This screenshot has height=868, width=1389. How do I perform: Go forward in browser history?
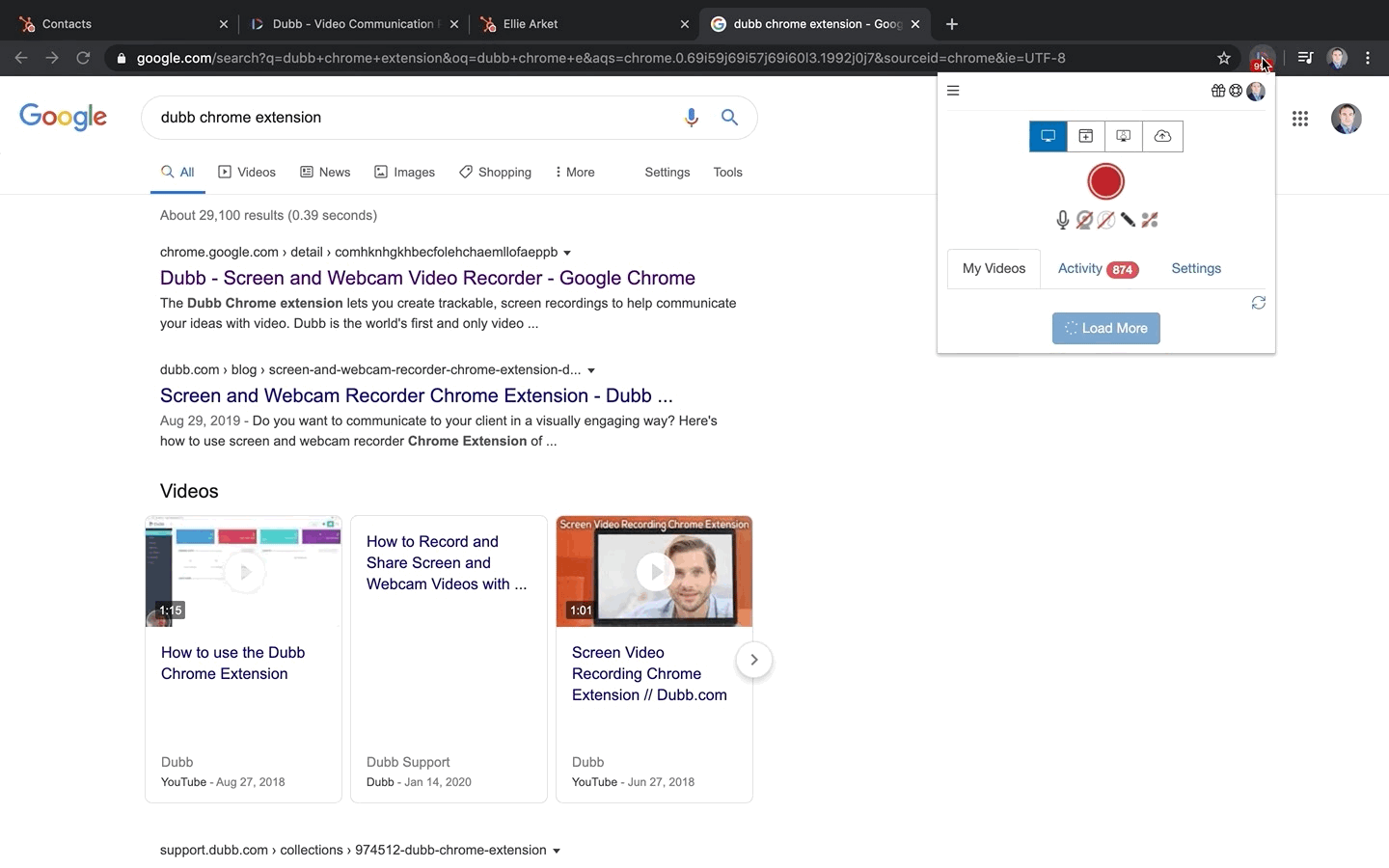[52, 58]
